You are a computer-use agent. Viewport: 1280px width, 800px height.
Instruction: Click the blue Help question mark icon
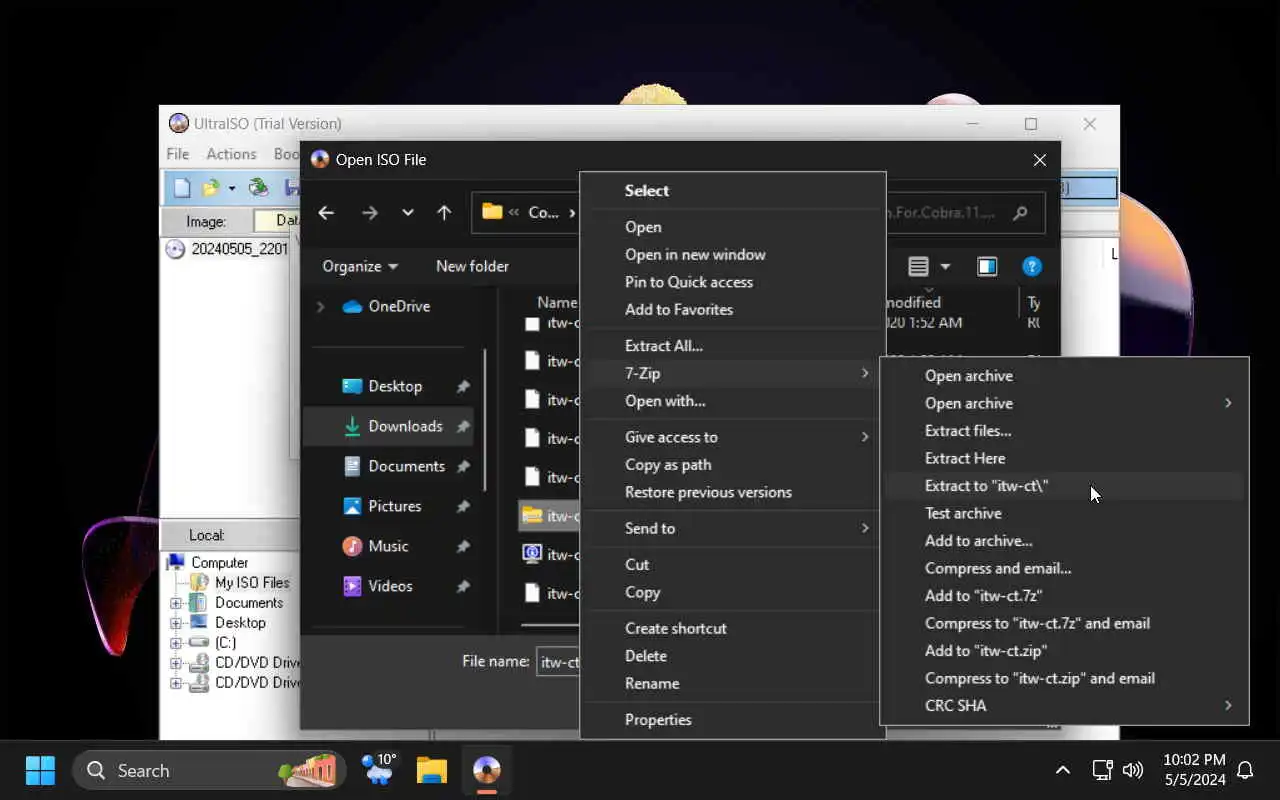[x=1032, y=266]
